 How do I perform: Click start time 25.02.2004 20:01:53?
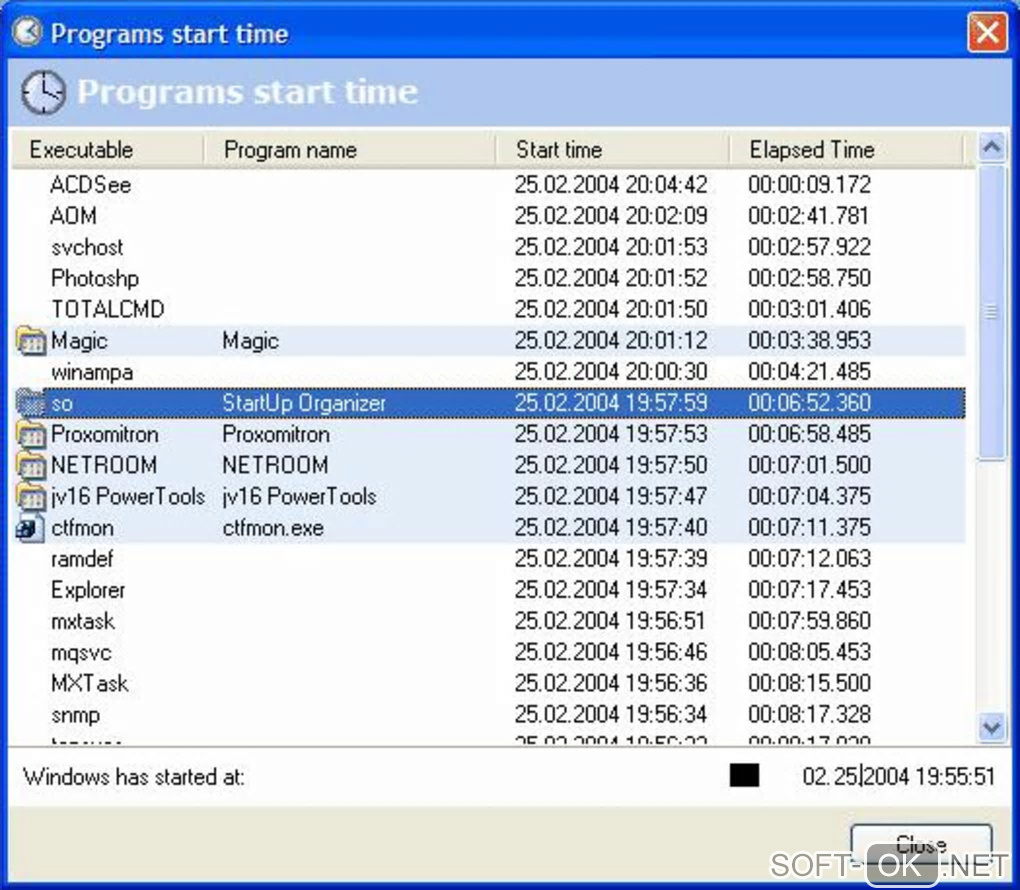point(611,247)
